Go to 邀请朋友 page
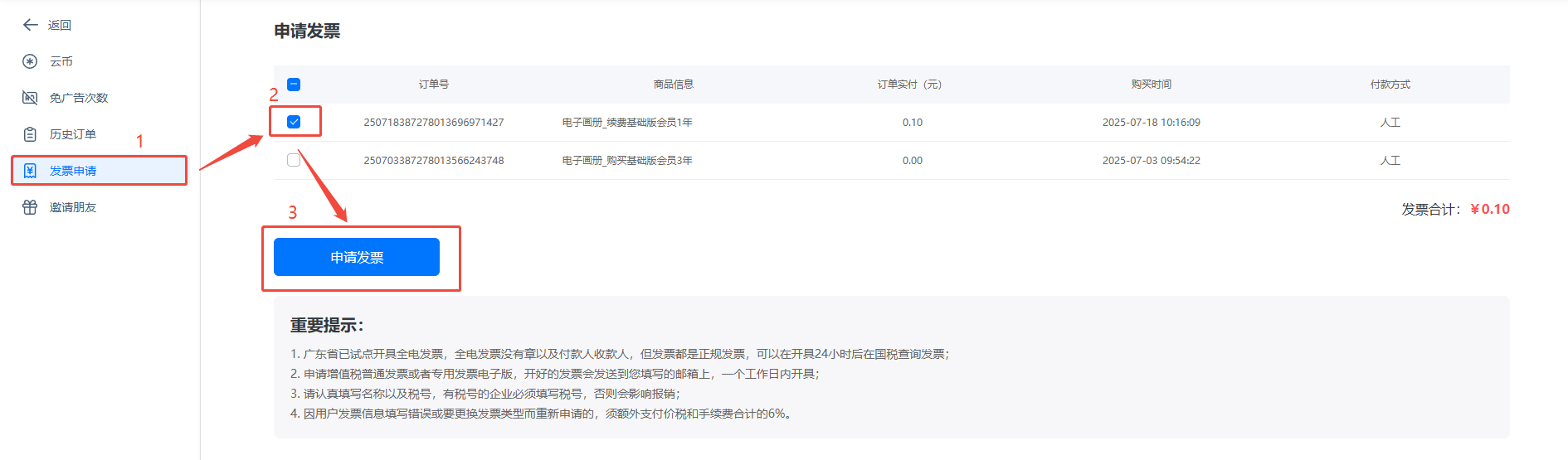The image size is (1568, 460). pyautogui.click(x=73, y=207)
